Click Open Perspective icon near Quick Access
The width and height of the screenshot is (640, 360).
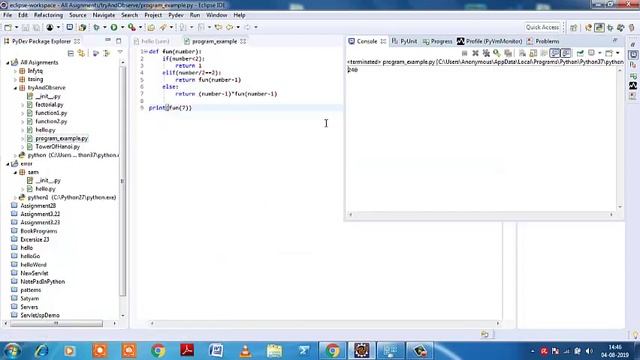pyautogui.click(x=573, y=28)
